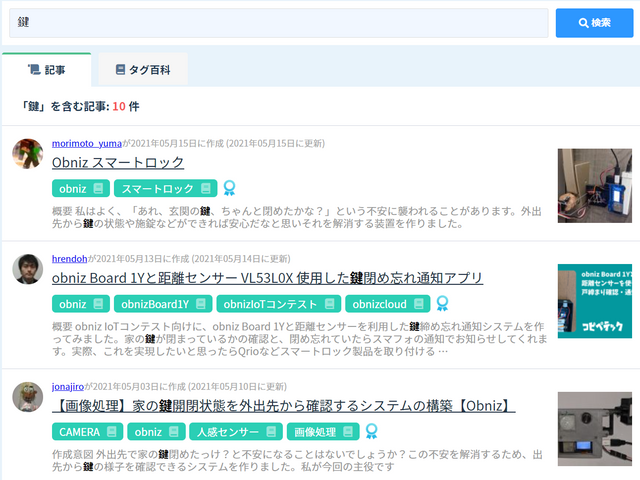Click the 検索 search button
This screenshot has width=640, height=480.
coord(594,23)
